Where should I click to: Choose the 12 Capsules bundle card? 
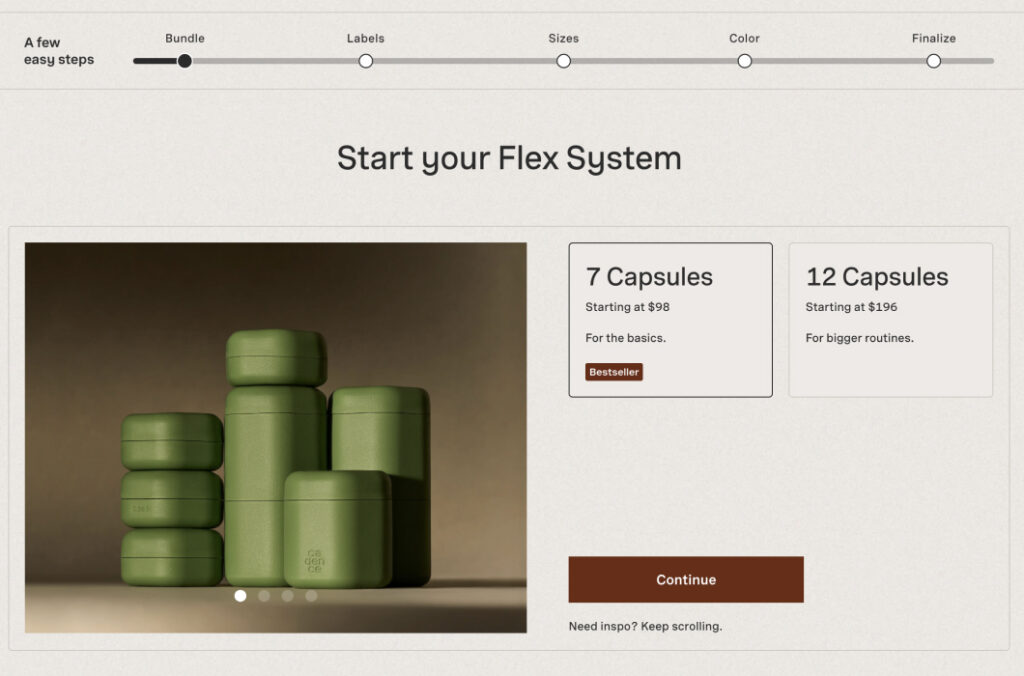[x=891, y=320]
